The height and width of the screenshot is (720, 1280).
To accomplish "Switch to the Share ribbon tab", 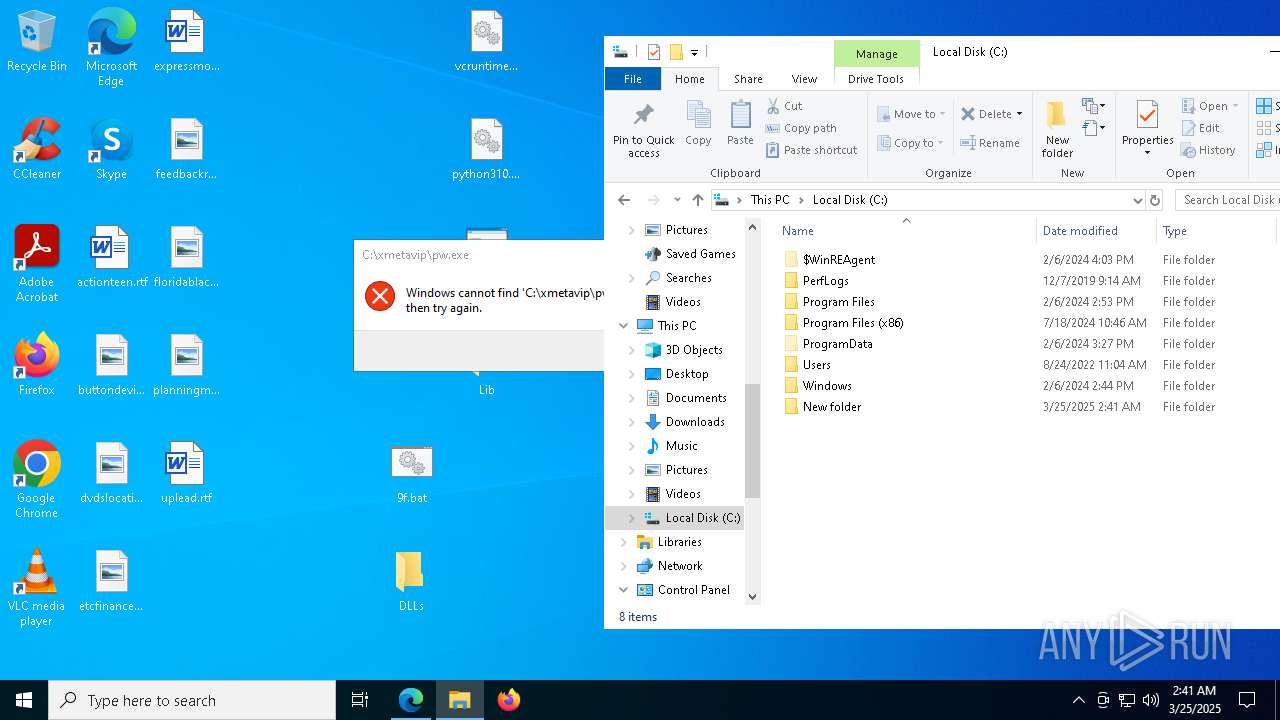I will click(748, 79).
